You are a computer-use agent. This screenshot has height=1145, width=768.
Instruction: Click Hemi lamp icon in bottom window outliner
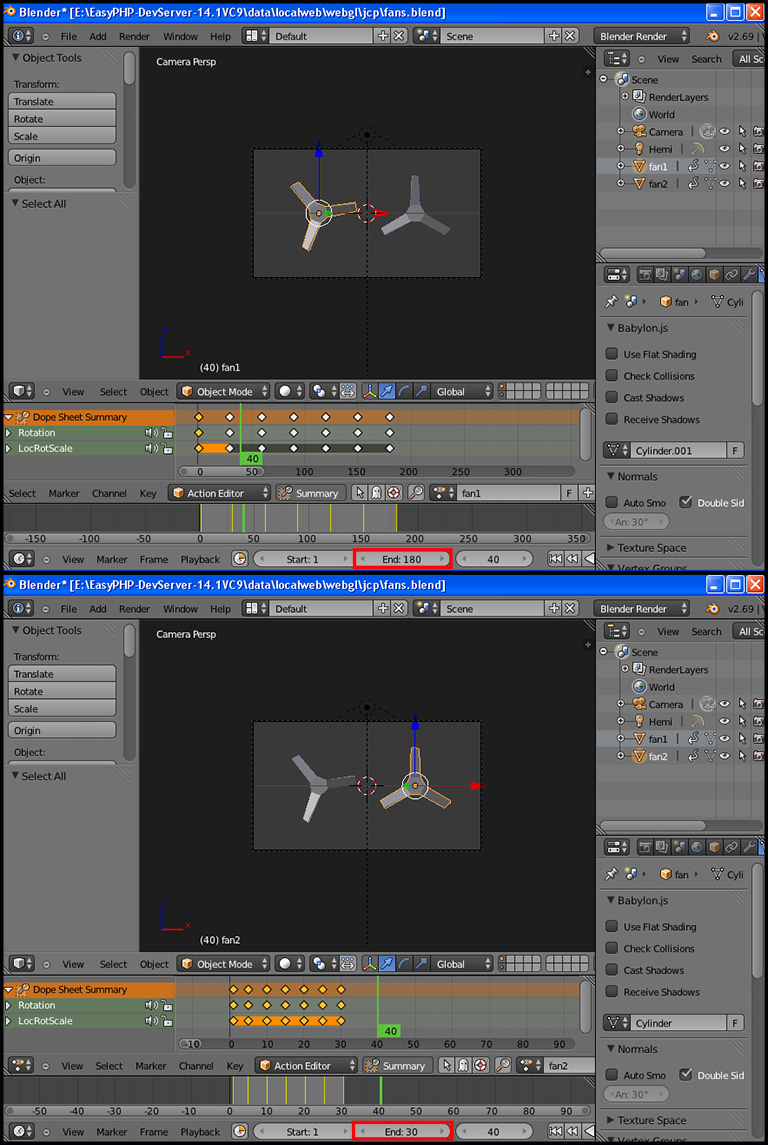coord(639,721)
